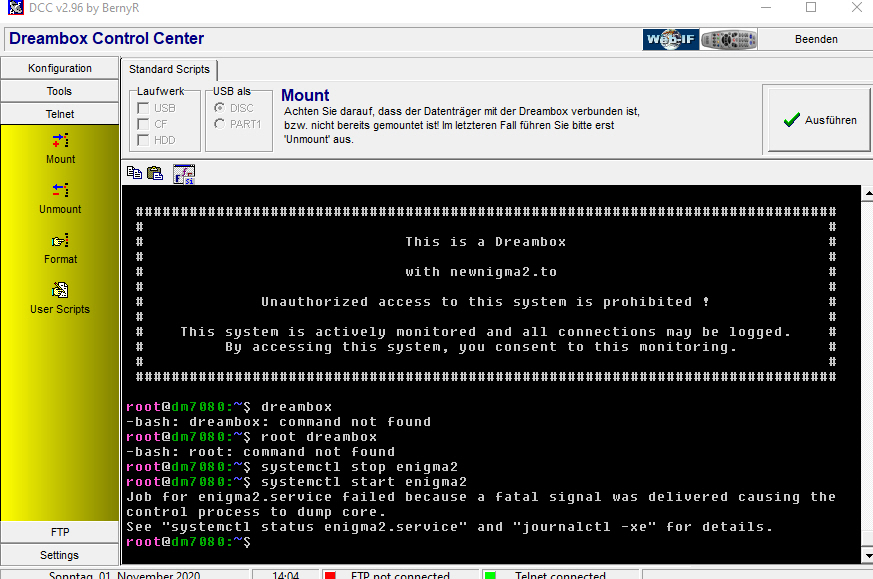Click the 'Telnet connected' status text
873x579 pixels.
click(x=560, y=575)
